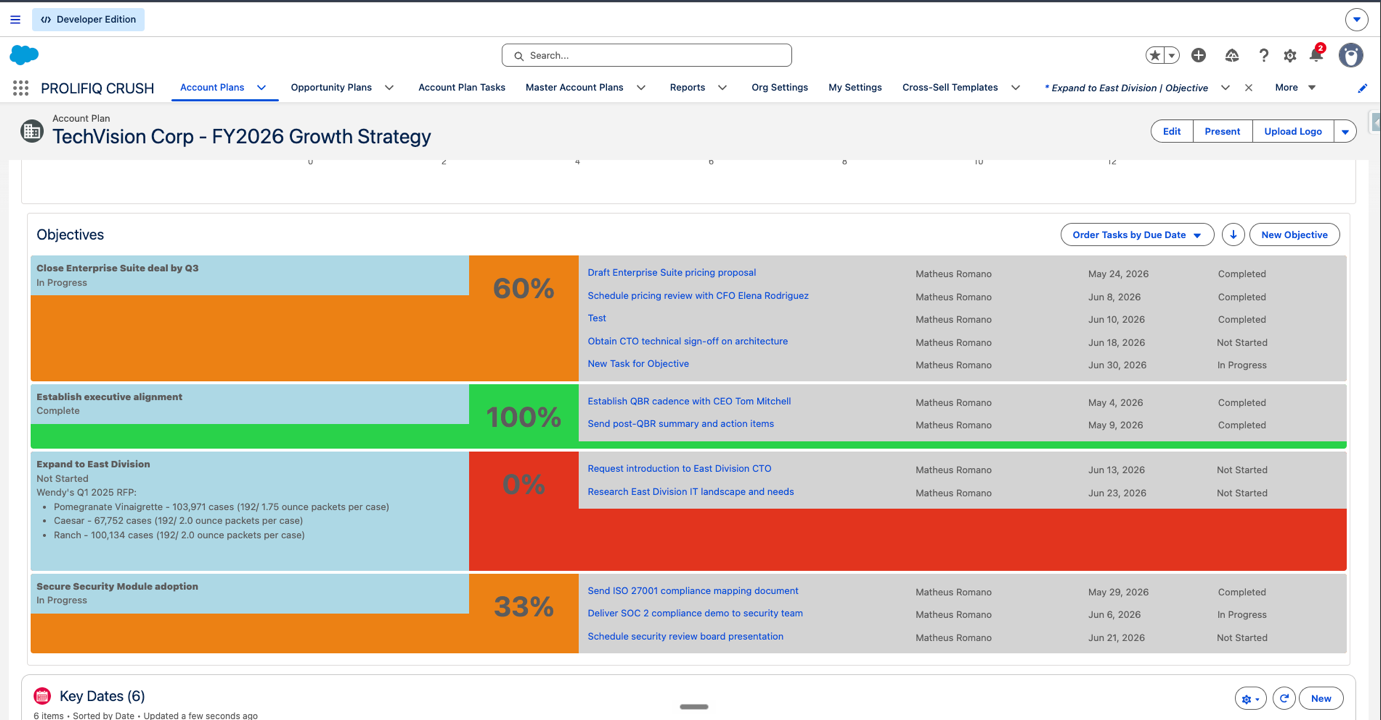Open Schedule pricing review with CFO task
Image resolution: width=1381 pixels, height=720 pixels.
(x=698, y=296)
